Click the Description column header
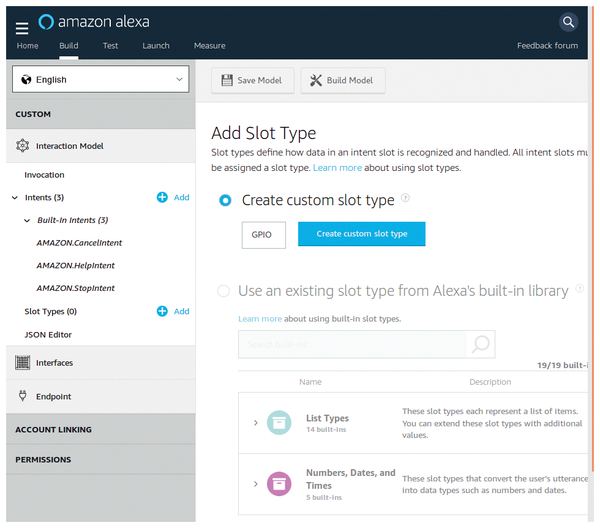 490,381
